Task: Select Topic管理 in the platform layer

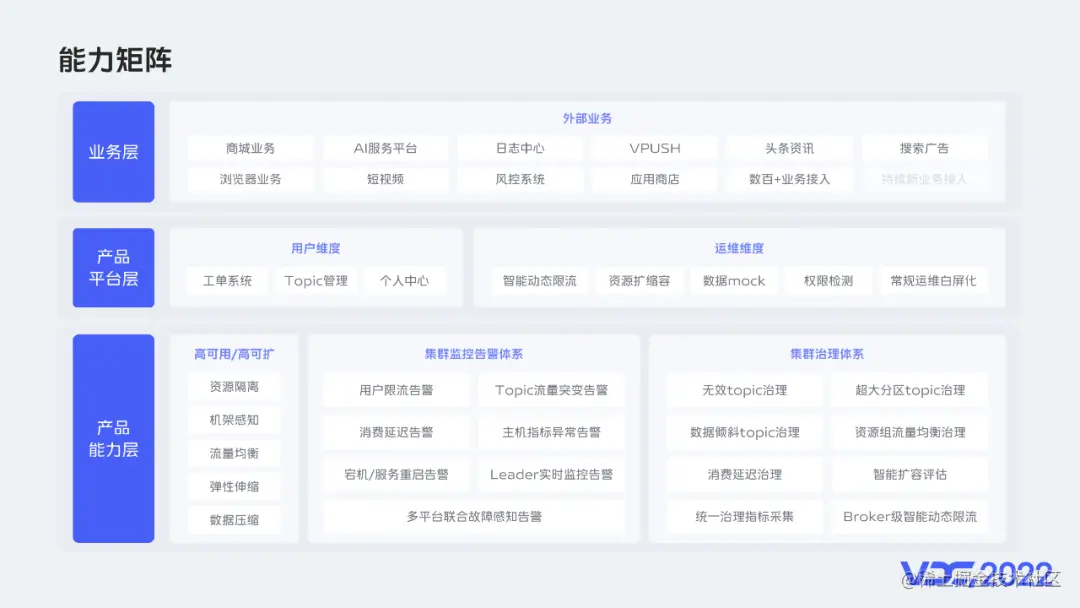Action: tap(316, 281)
